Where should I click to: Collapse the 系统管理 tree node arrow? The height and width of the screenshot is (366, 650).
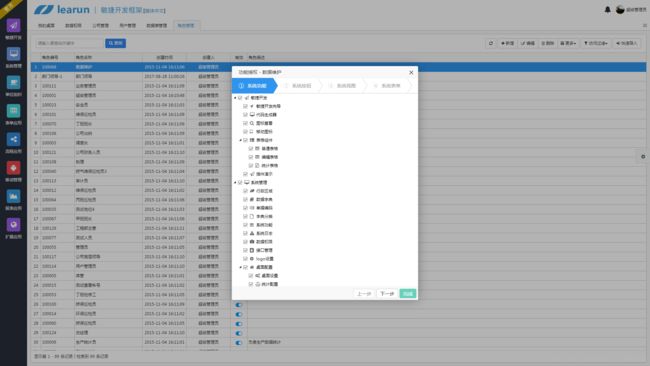click(235, 182)
